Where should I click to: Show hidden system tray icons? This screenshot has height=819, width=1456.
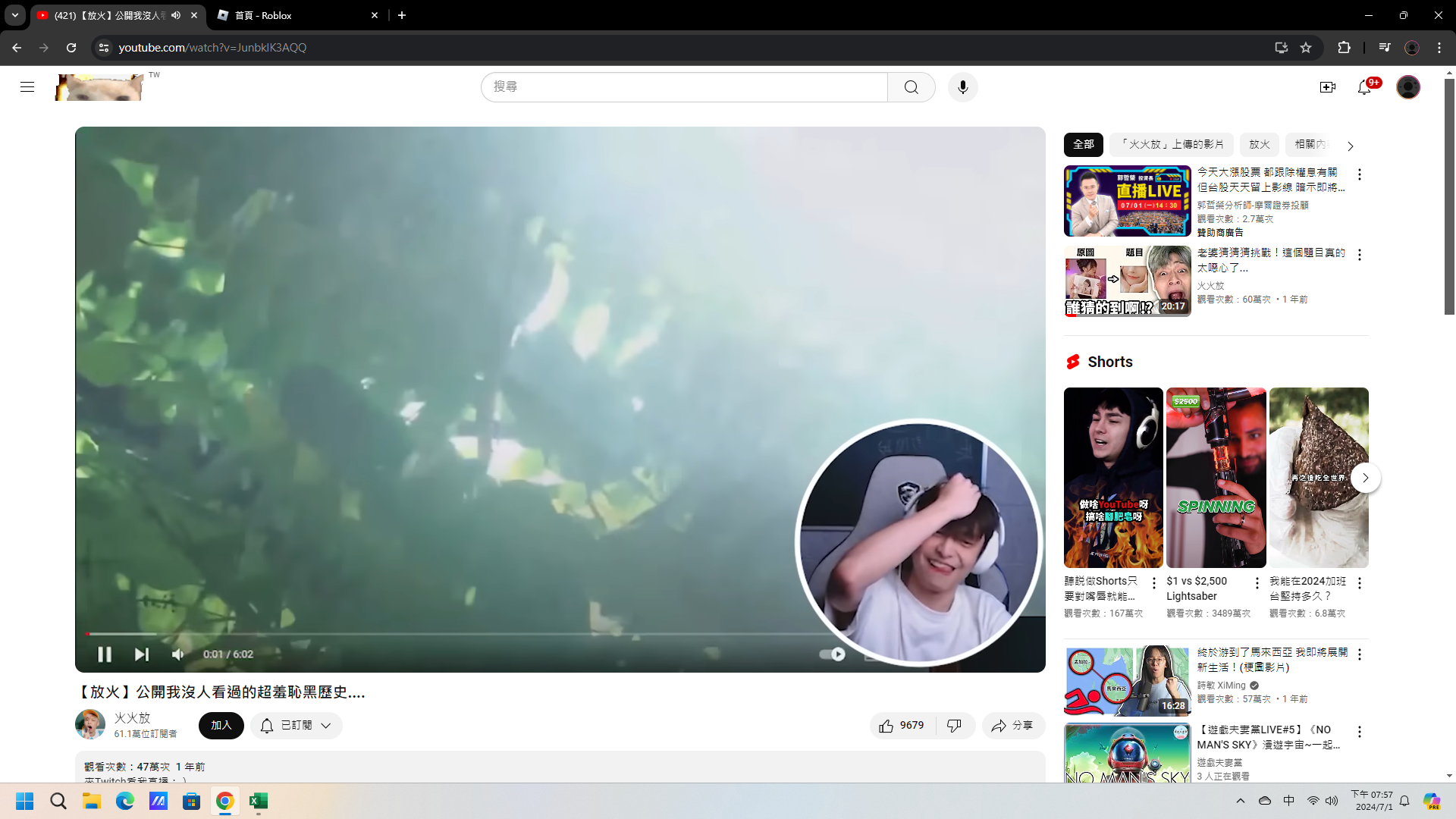pyautogui.click(x=1241, y=801)
